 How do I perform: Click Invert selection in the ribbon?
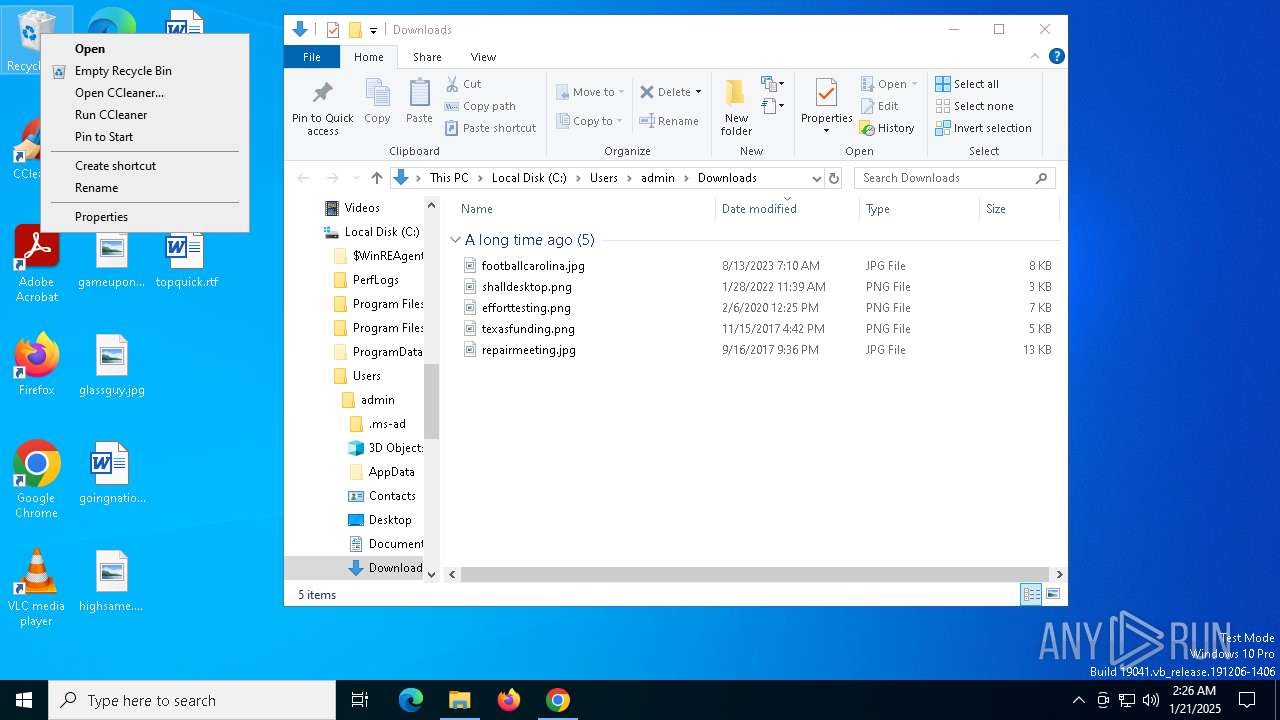pyautogui.click(x=983, y=128)
